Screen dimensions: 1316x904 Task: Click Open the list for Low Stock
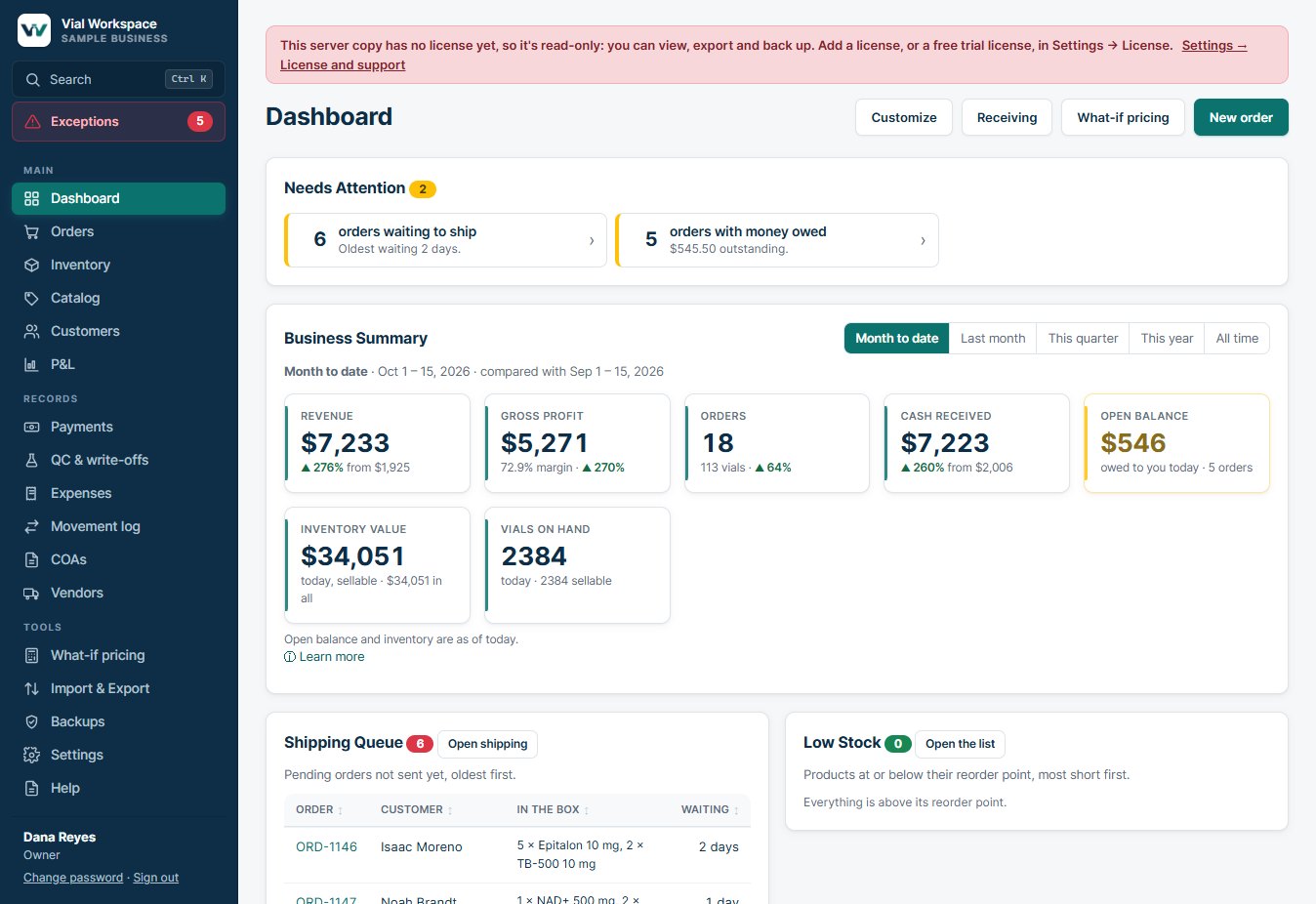coord(960,744)
